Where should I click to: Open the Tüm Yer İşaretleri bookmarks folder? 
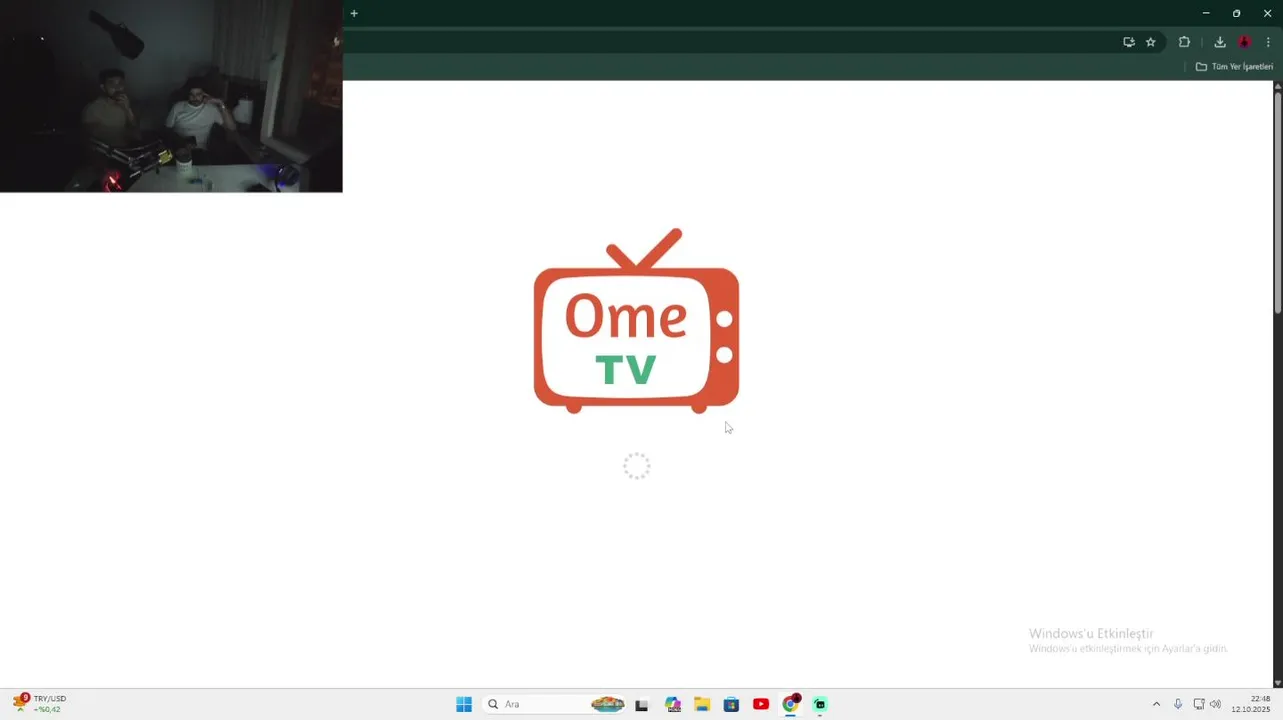pos(1235,67)
